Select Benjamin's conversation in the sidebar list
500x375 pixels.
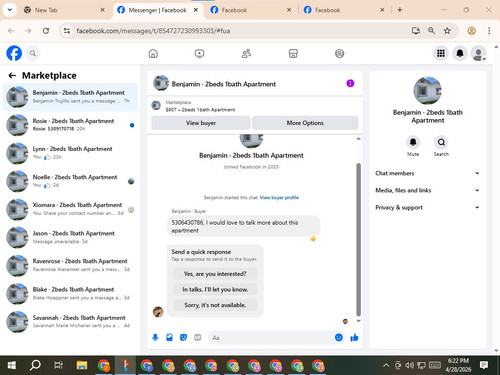(x=70, y=97)
